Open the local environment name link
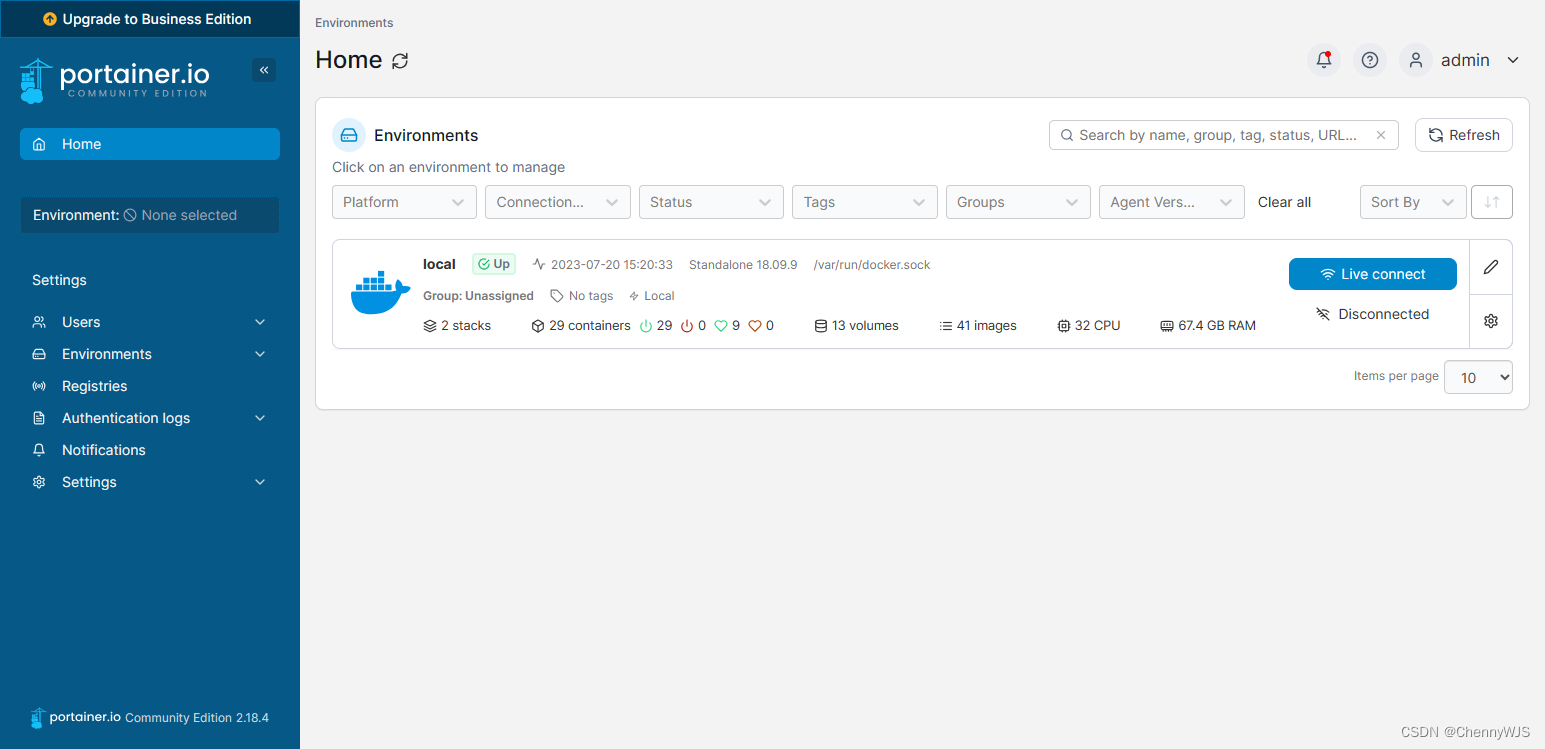The height and width of the screenshot is (749, 1545). coord(439,264)
